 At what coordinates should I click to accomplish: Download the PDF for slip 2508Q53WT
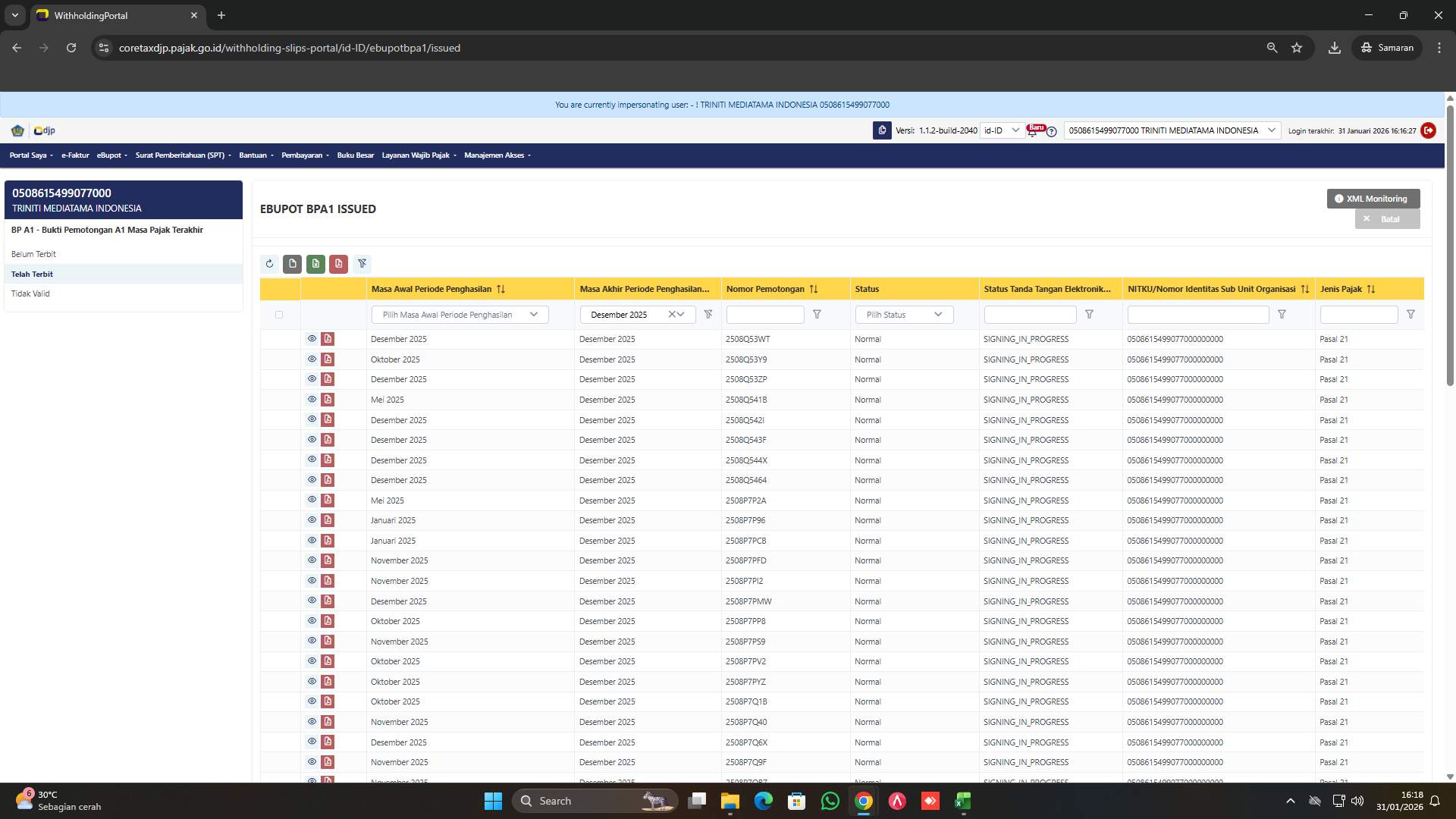click(327, 339)
